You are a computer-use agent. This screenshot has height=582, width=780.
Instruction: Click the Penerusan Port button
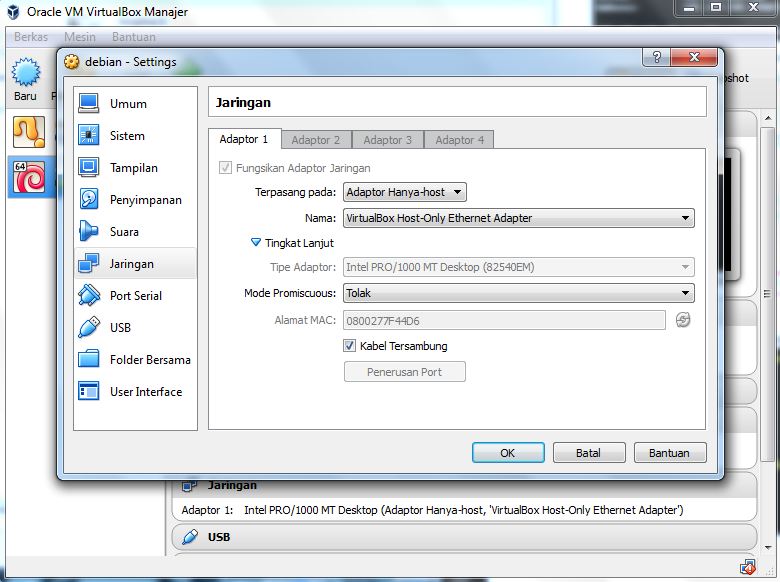[x=404, y=372]
